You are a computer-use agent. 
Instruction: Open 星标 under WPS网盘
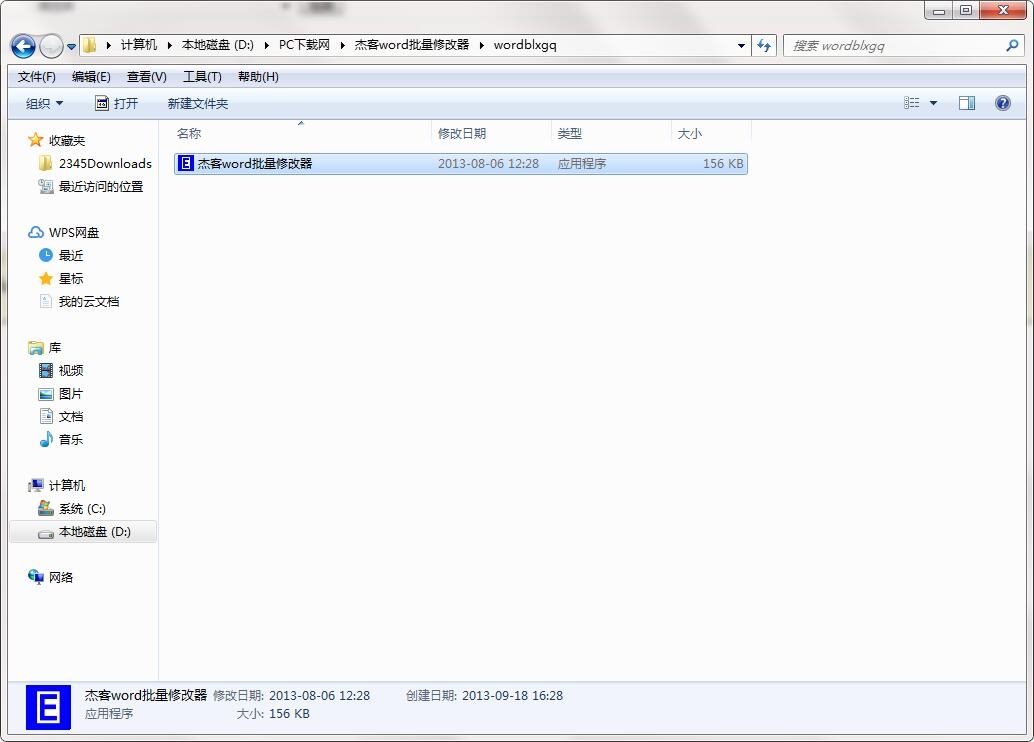pyautogui.click(x=71, y=278)
